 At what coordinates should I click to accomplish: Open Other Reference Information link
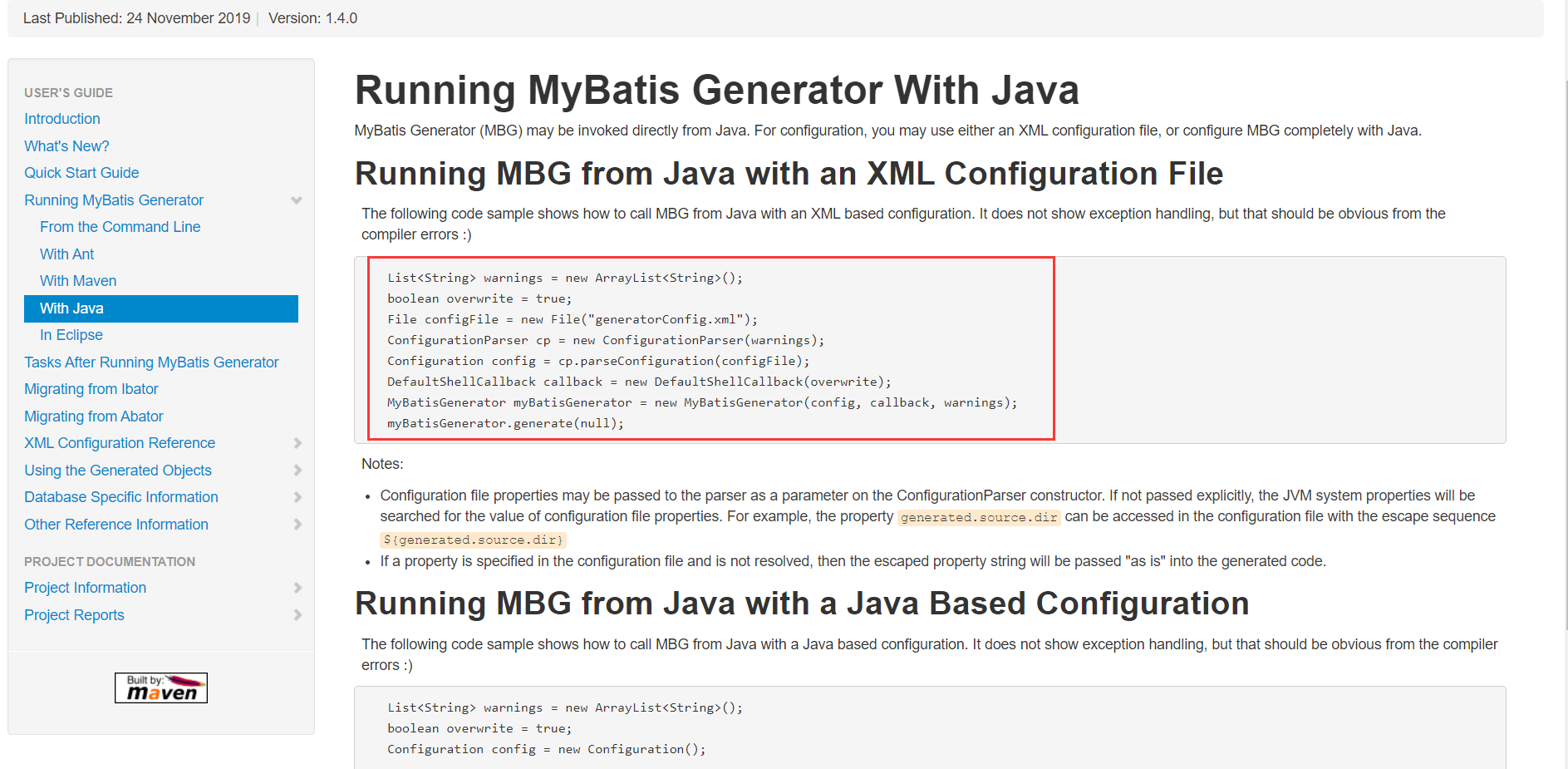116,525
